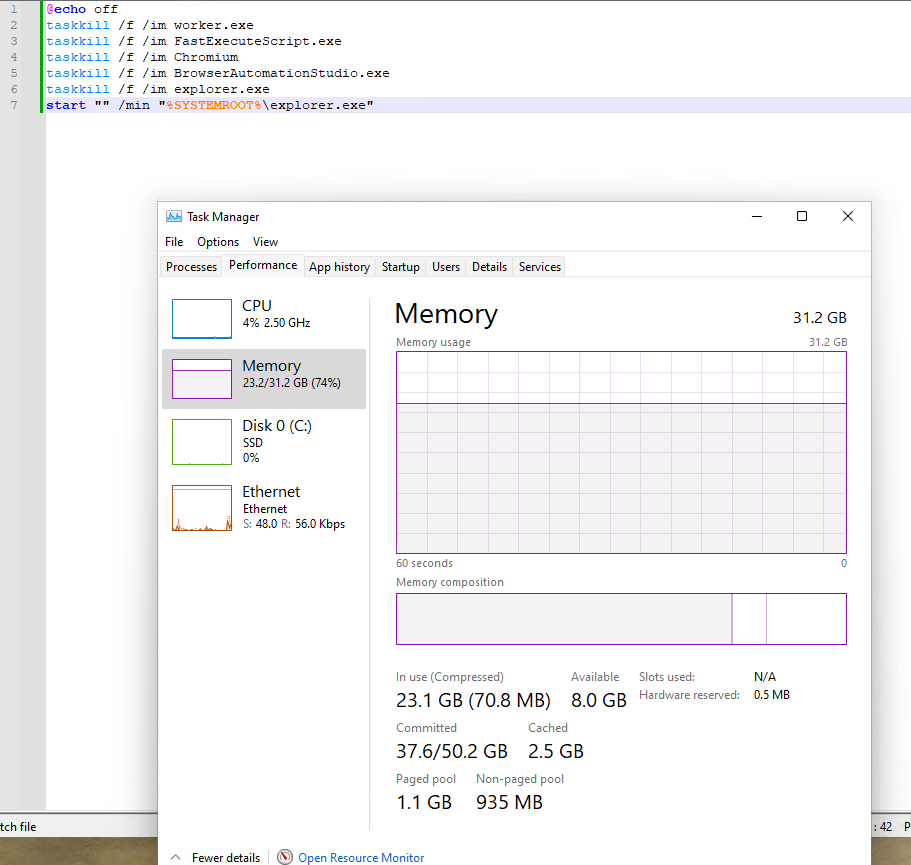Image resolution: width=911 pixels, height=865 pixels.
Task: Open the Options menu
Action: (x=218, y=242)
